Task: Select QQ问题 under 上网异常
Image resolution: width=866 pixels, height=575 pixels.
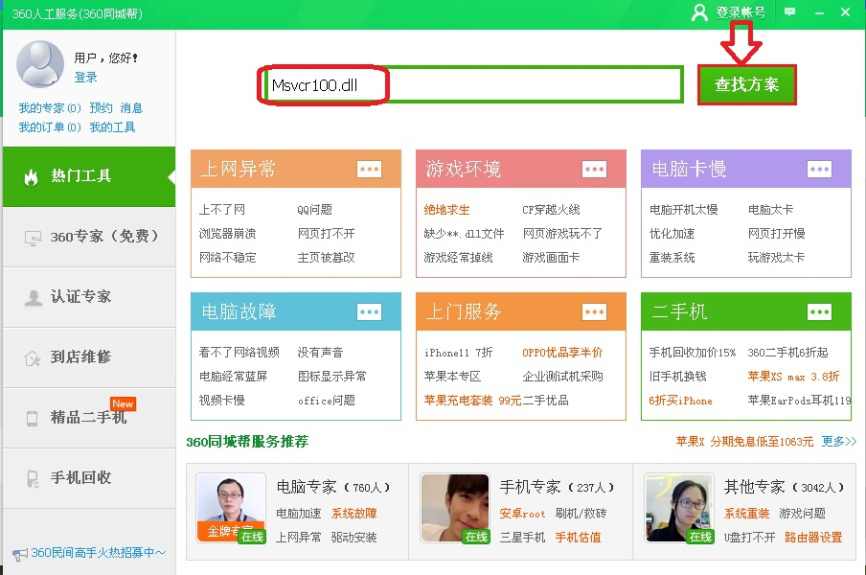Action: pyautogui.click(x=315, y=210)
